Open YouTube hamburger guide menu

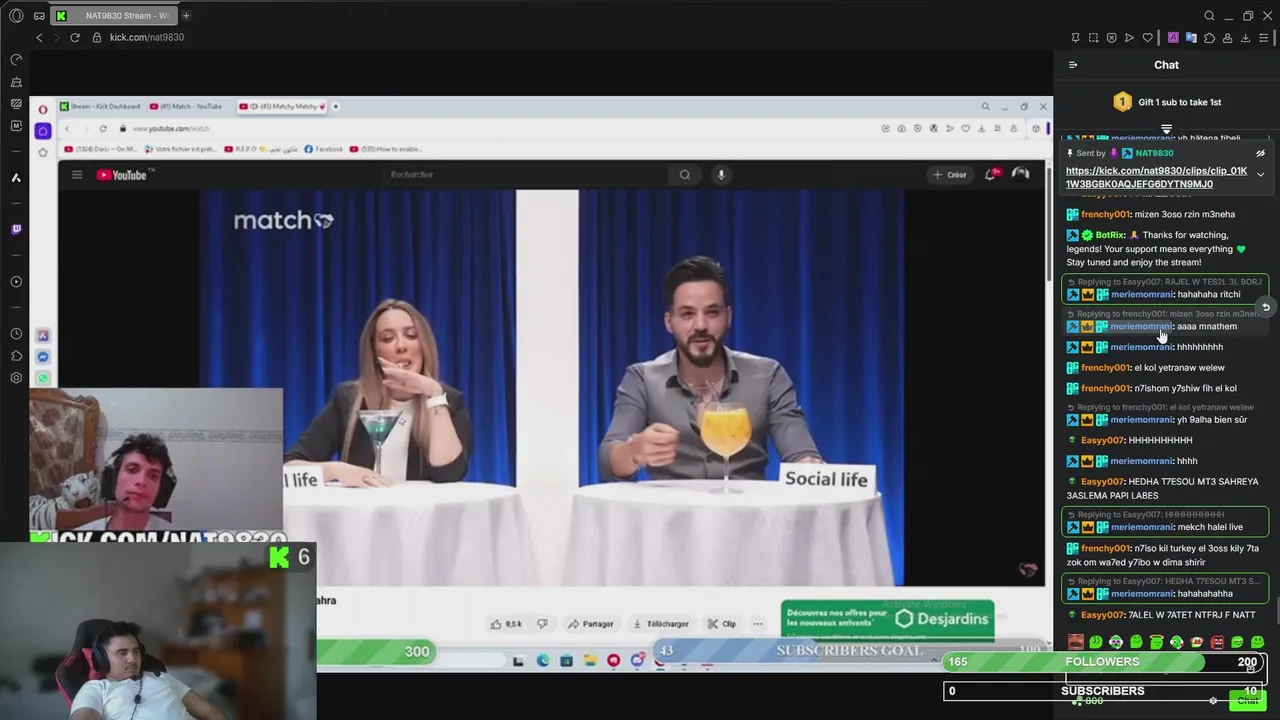[x=77, y=175]
